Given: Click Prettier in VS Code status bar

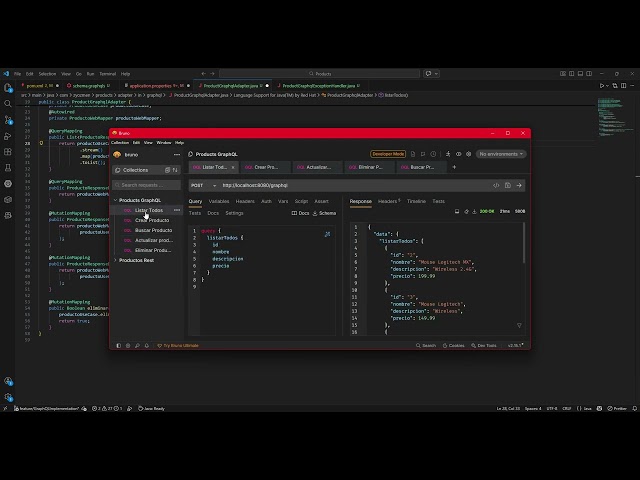Looking at the screenshot, I should (x=617, y=408).
